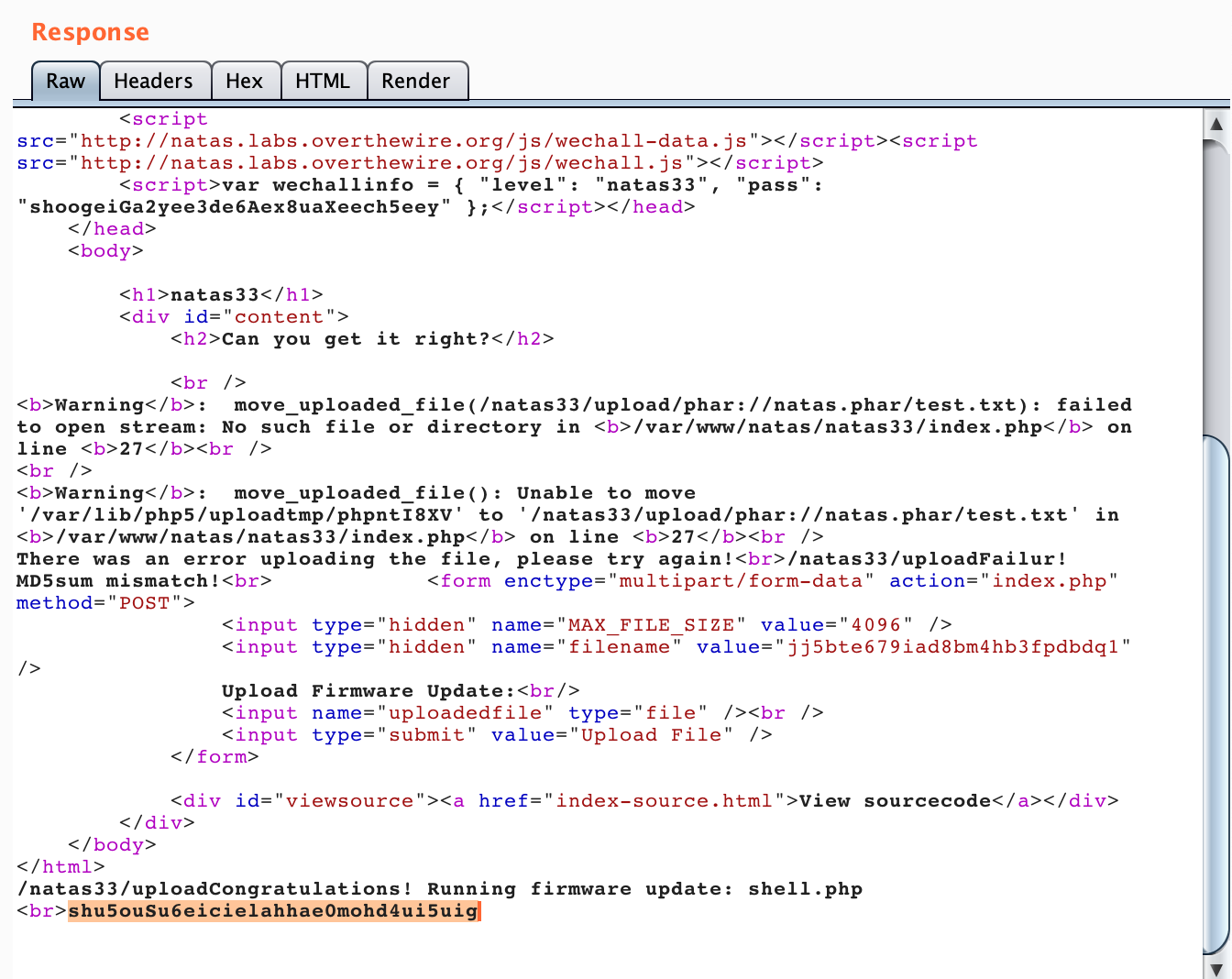Click the value "jj5bte679iad8bm4hb3fpdbdq1"
Viewport: 1232px width, 979px height.
coord(953,647)
